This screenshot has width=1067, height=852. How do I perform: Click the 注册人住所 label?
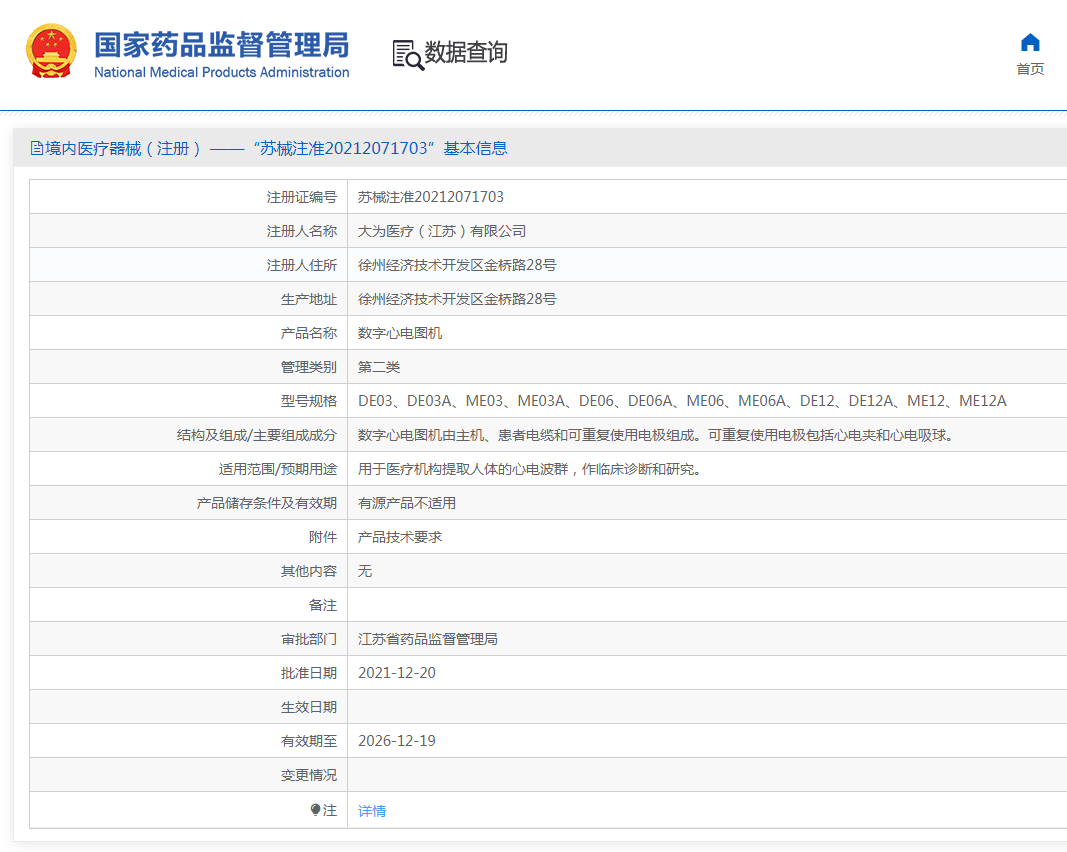pyautogui.click(x=302, y=265)
